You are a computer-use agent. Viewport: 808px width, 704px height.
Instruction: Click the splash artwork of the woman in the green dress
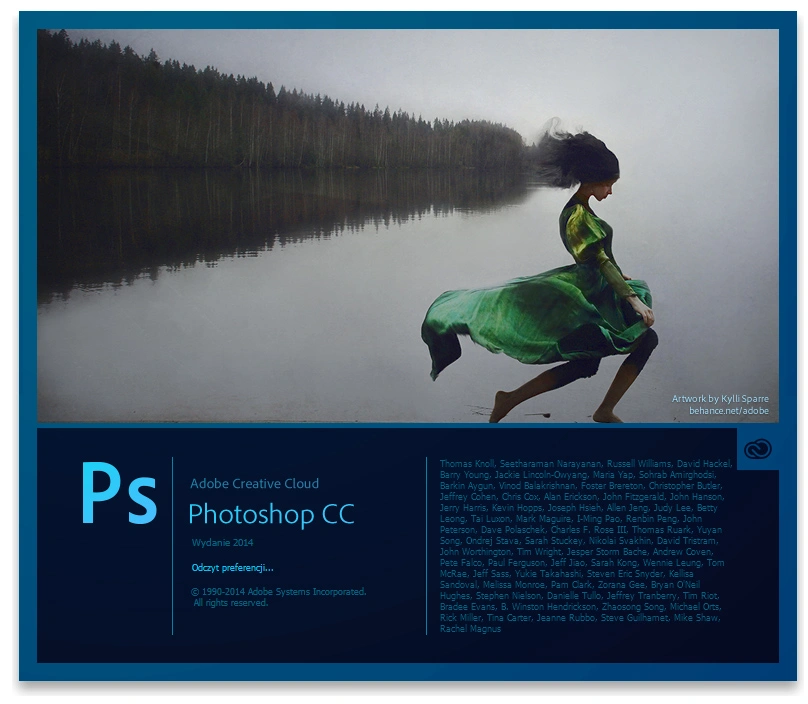pos(408,226)
